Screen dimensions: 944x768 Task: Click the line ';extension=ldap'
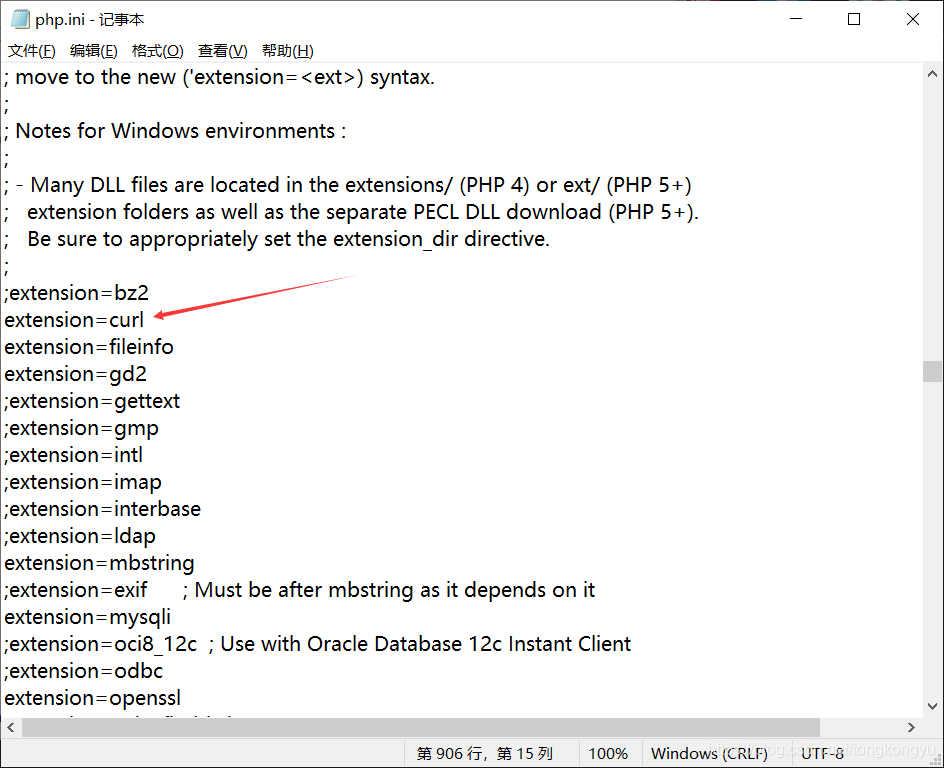[80, 536]
